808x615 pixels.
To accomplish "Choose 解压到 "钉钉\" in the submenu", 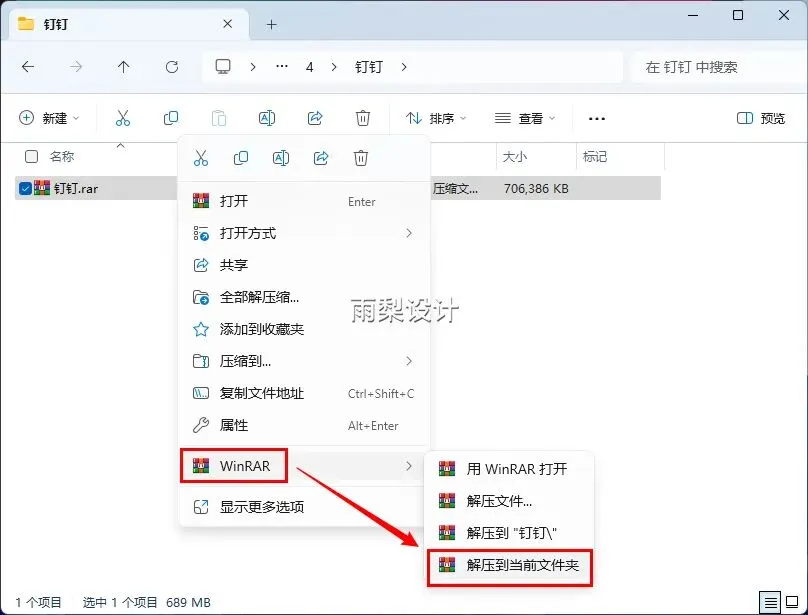I will point(509,533).
